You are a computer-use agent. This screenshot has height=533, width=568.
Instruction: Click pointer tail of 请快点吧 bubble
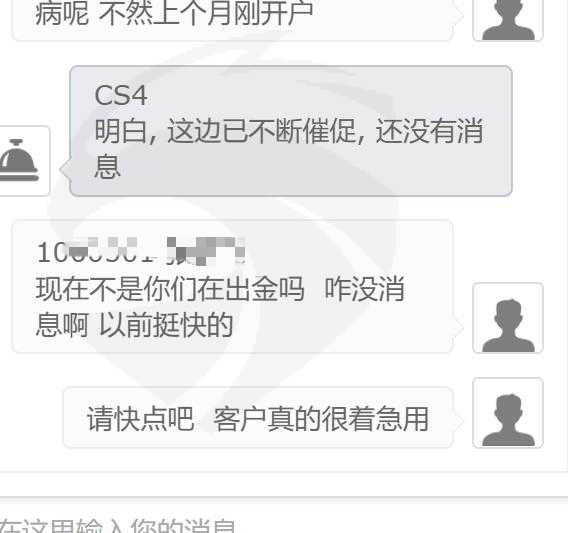[458, 421]
